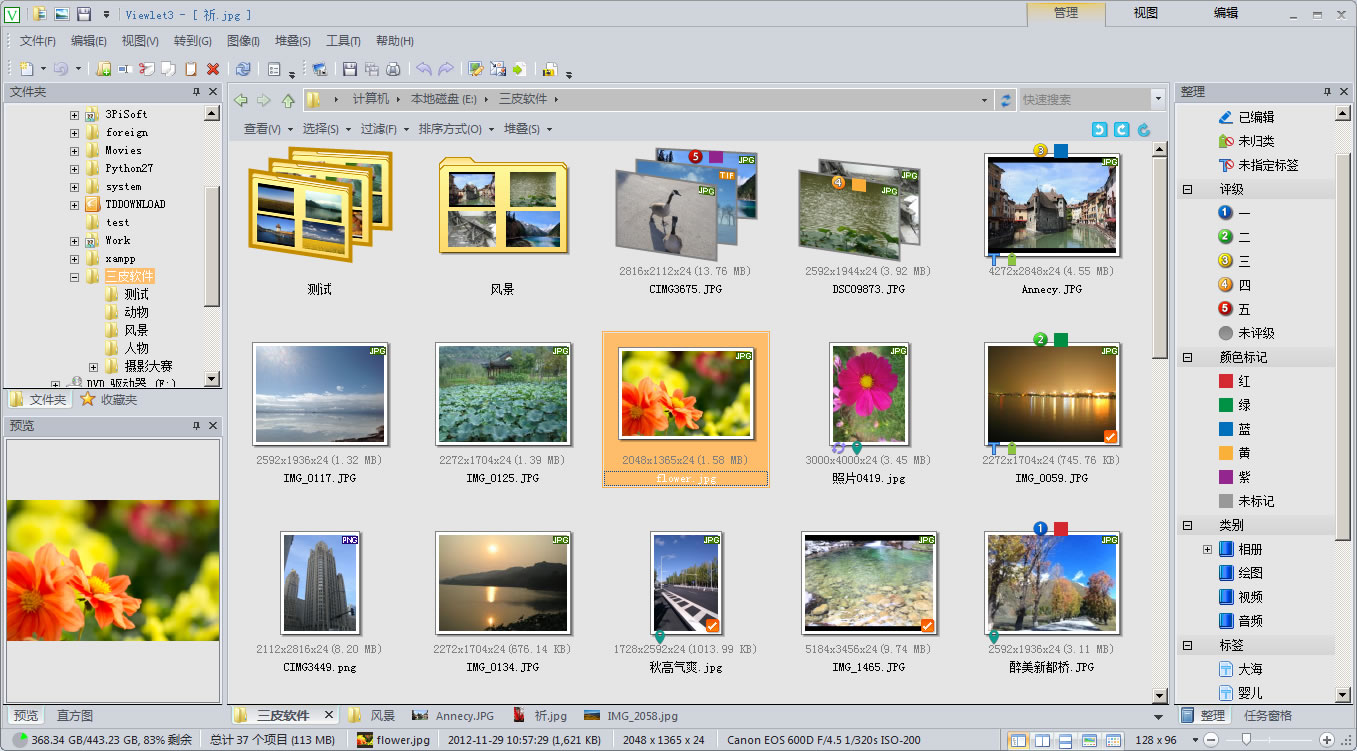Collapse the 评级 section in organize panel
Viewport: 1357px width, 751px height.
1188,189
